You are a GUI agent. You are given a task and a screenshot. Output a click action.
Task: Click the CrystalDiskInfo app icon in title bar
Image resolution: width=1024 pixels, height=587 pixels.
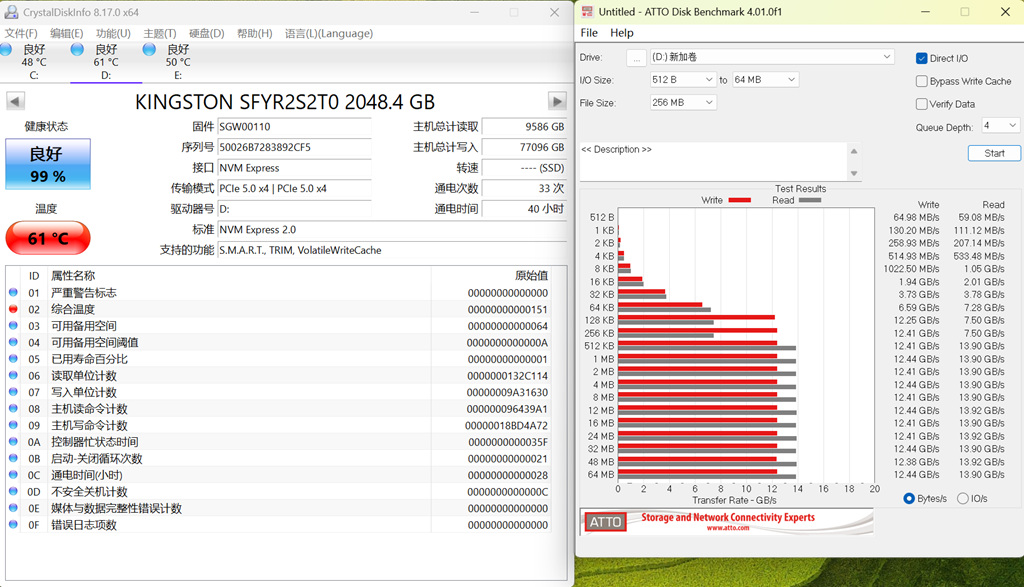(11, 12)
